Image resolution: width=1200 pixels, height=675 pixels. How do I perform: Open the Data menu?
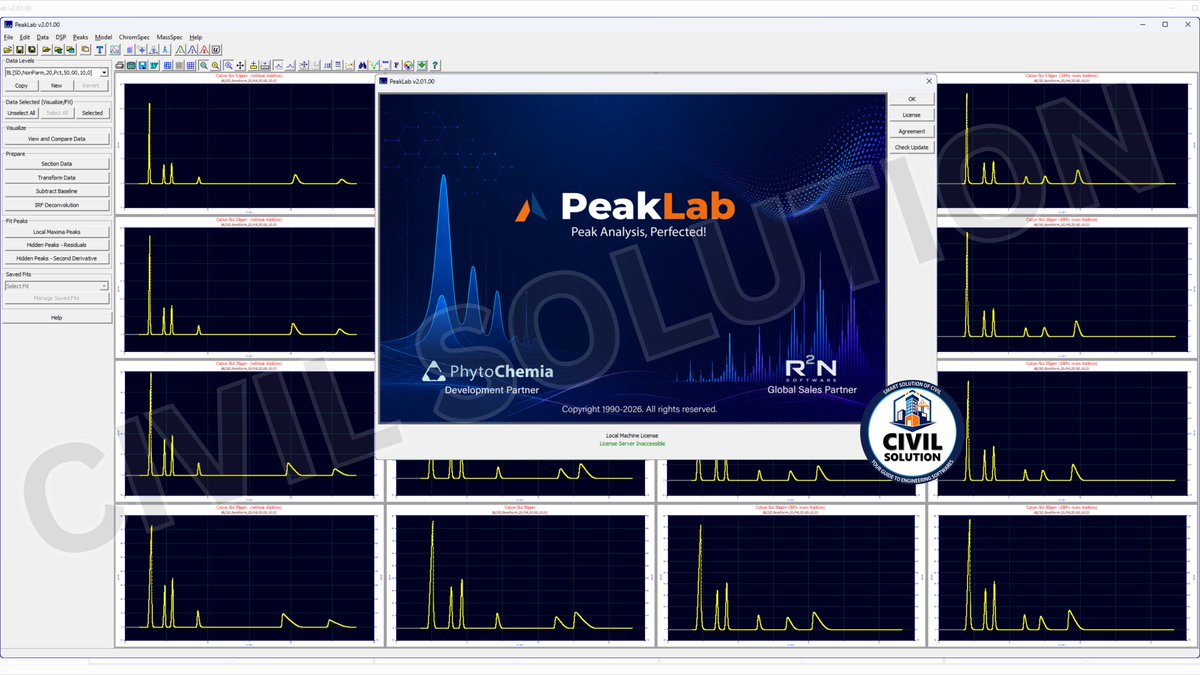pos(43,37)
